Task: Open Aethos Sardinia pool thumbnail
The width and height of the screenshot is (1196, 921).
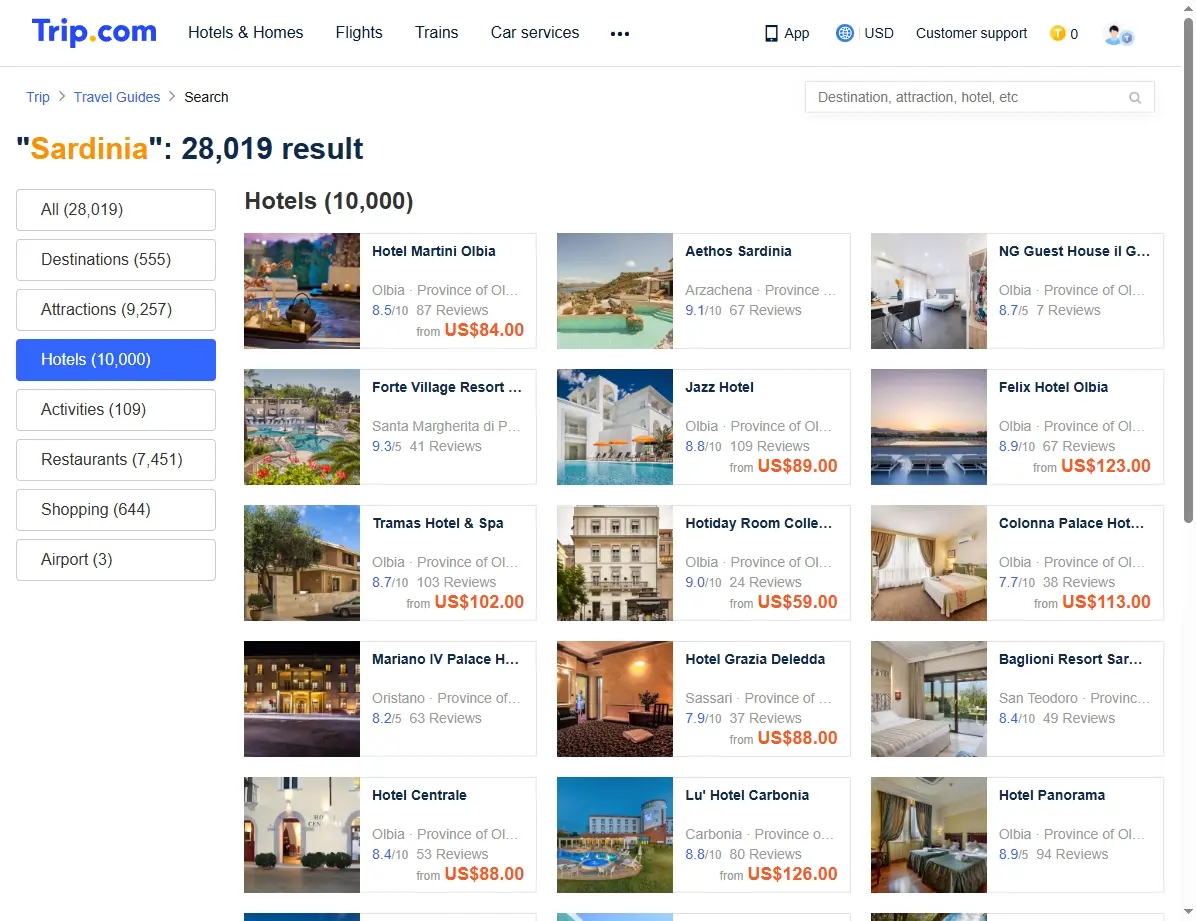Action: [615, 291]
